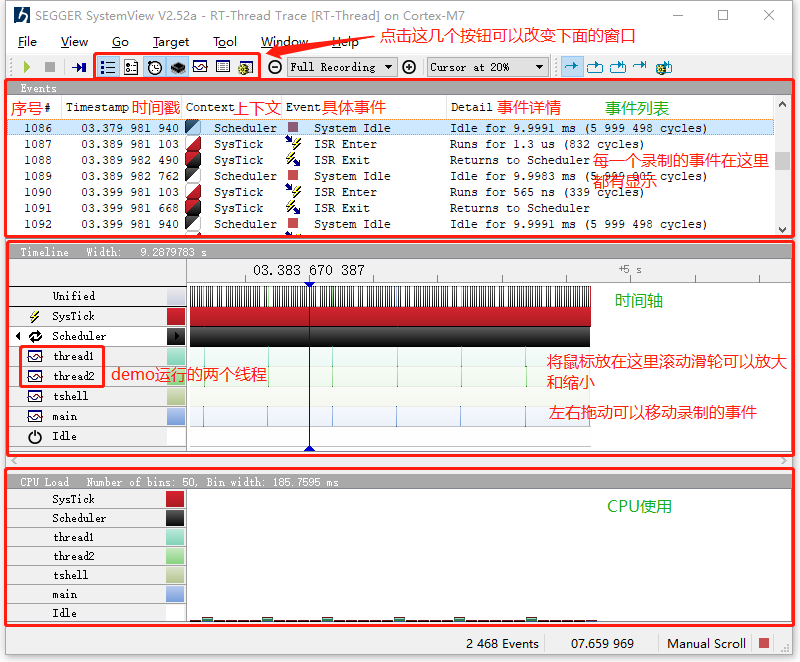Click the auto-scroll arrow toolbar icon
This screenshot has width=800, height=662.
click(572, 67)
